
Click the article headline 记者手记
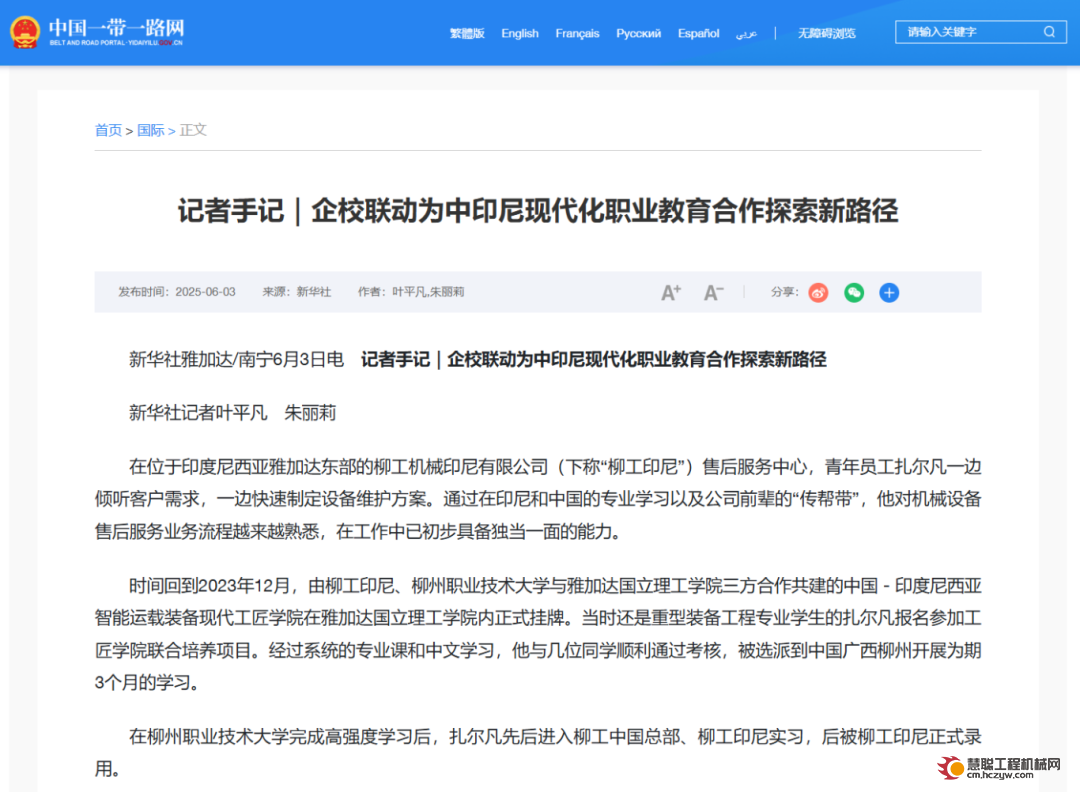[x=537, y=211]
